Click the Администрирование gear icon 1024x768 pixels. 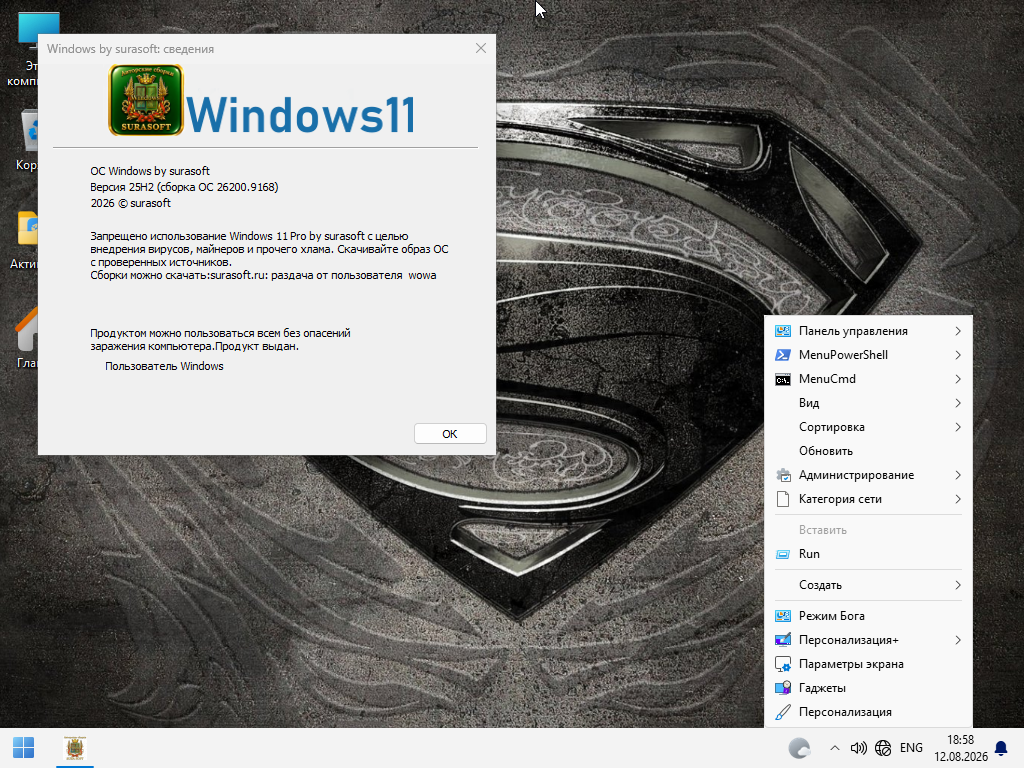click(782, 475)
